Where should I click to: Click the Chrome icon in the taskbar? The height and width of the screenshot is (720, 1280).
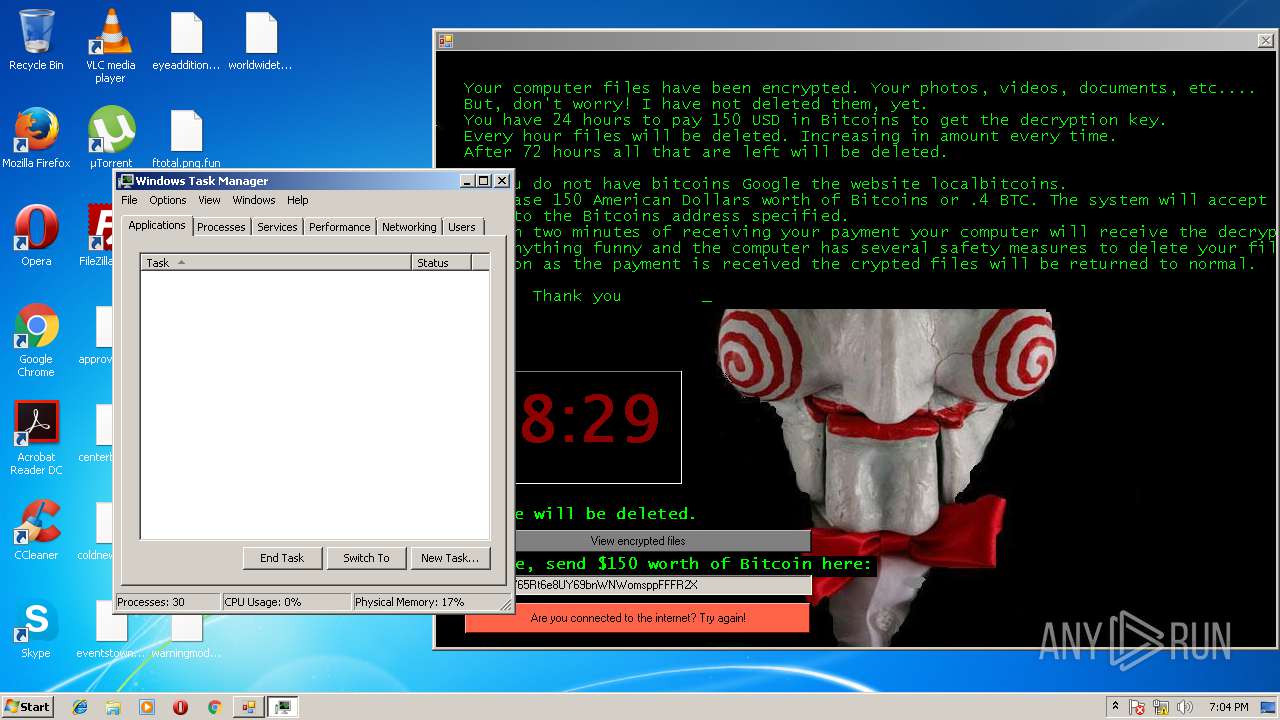click(x=214, y=707)
